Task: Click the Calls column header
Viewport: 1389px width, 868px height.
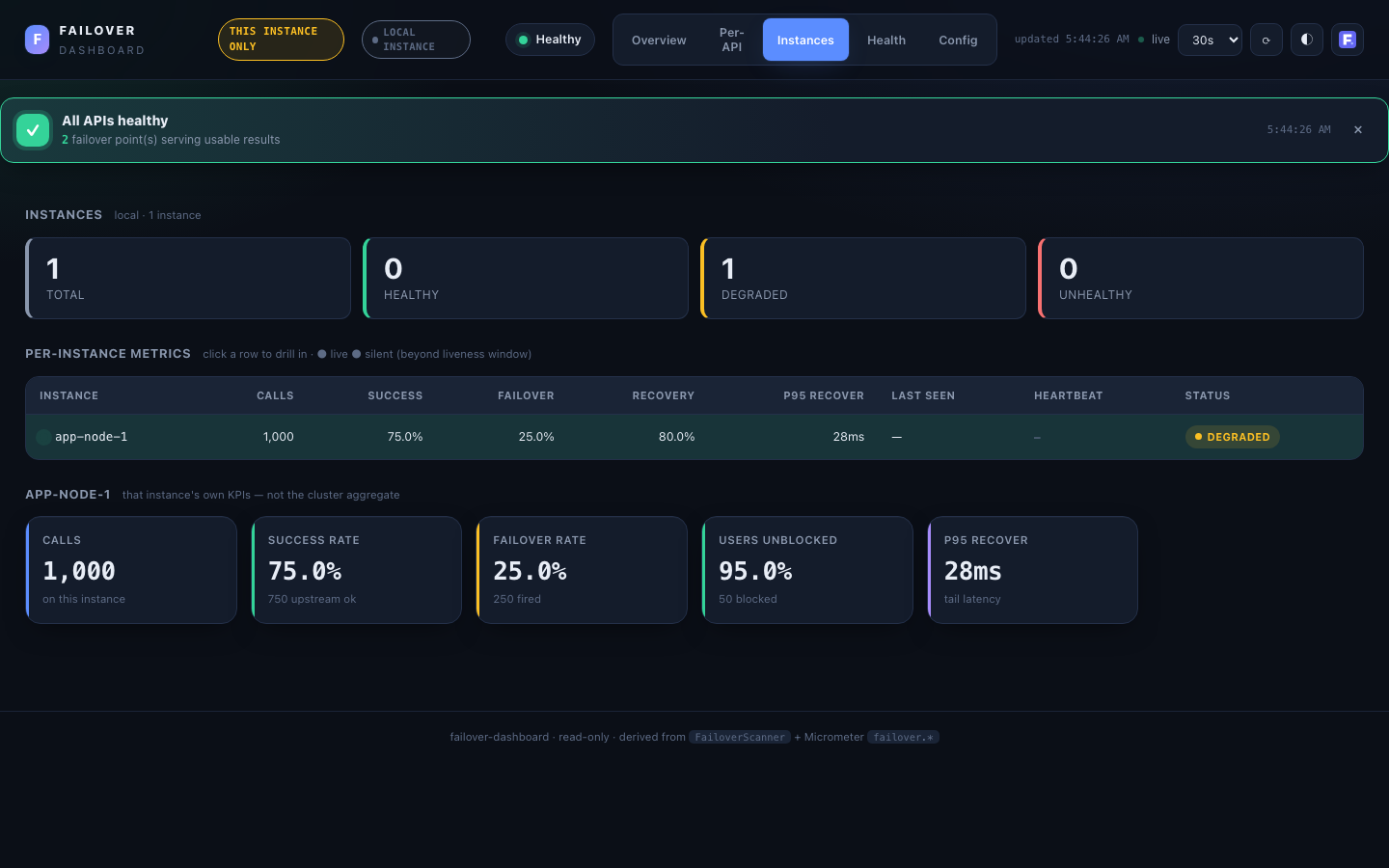Action: point(275,395)
